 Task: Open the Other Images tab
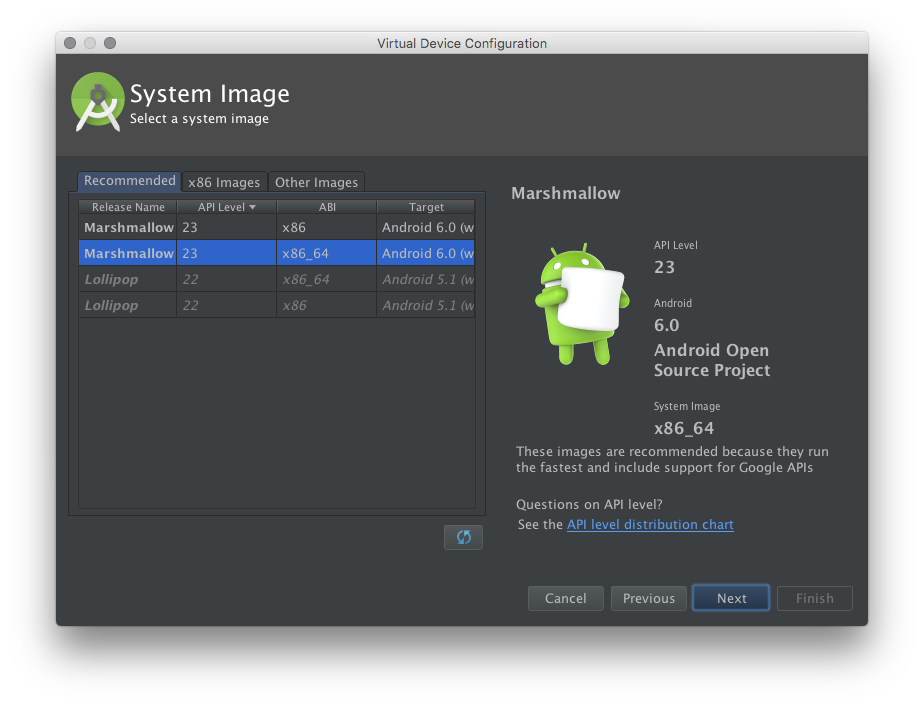316,182
